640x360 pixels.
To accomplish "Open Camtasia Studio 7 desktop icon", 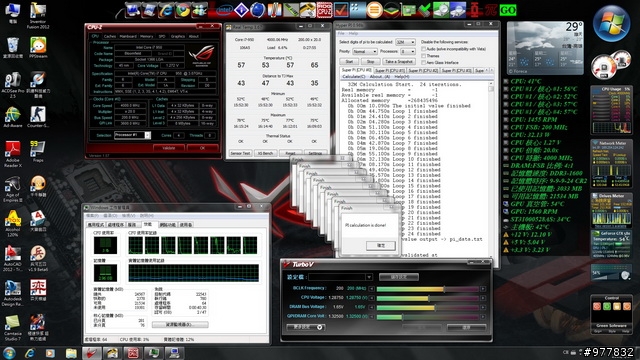I will 13,328.
